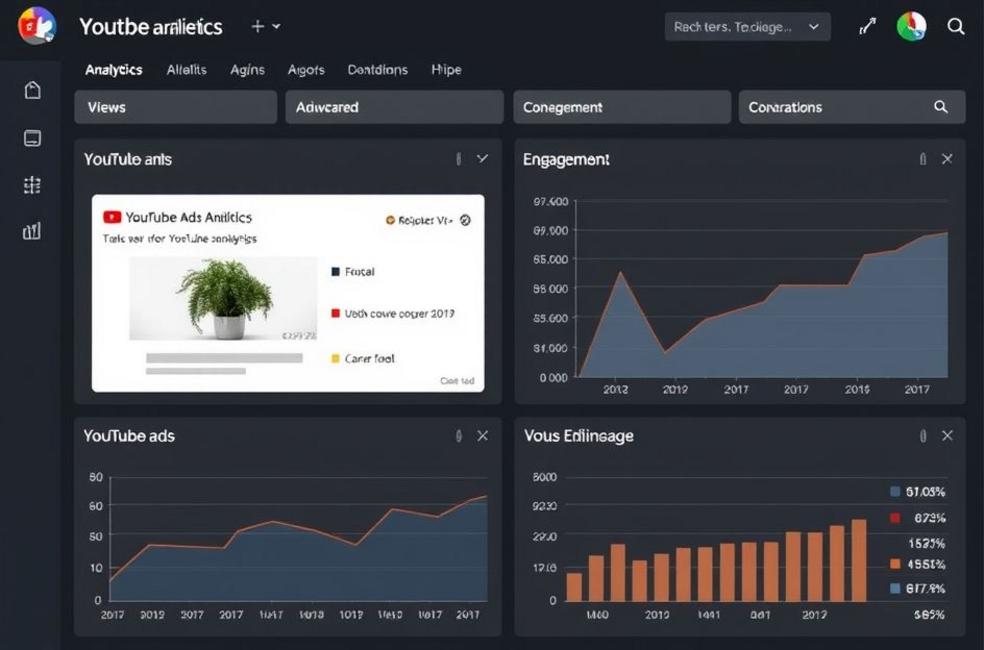Select the grid layout icon in sidebar
The image size is (984, 650).
32,185
